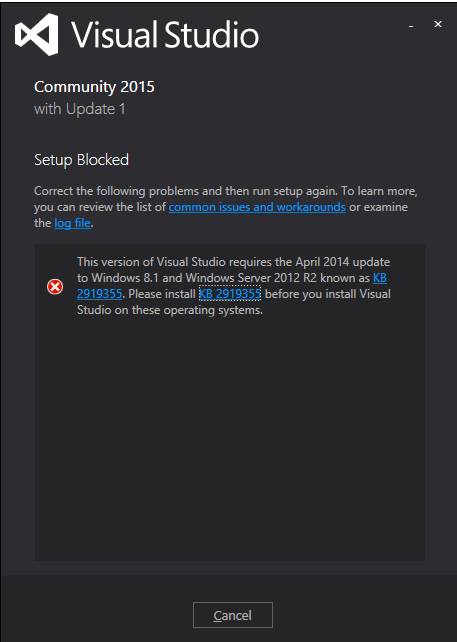The image size is (457, 642).
Task: Open the KB 2919355 link after 'Please install'
Action: 230,294
